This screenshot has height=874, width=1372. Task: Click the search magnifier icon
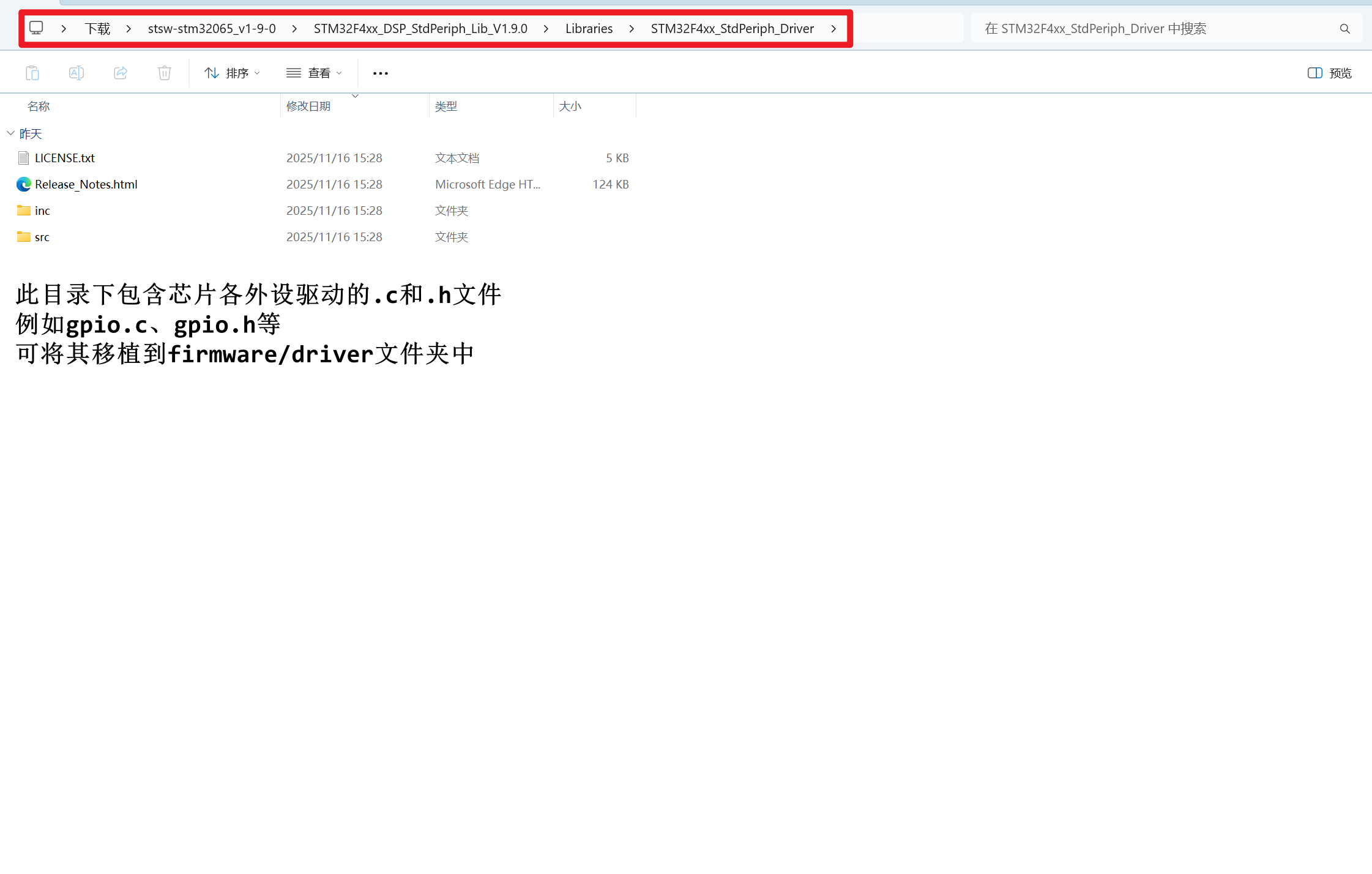[1344, 29]
